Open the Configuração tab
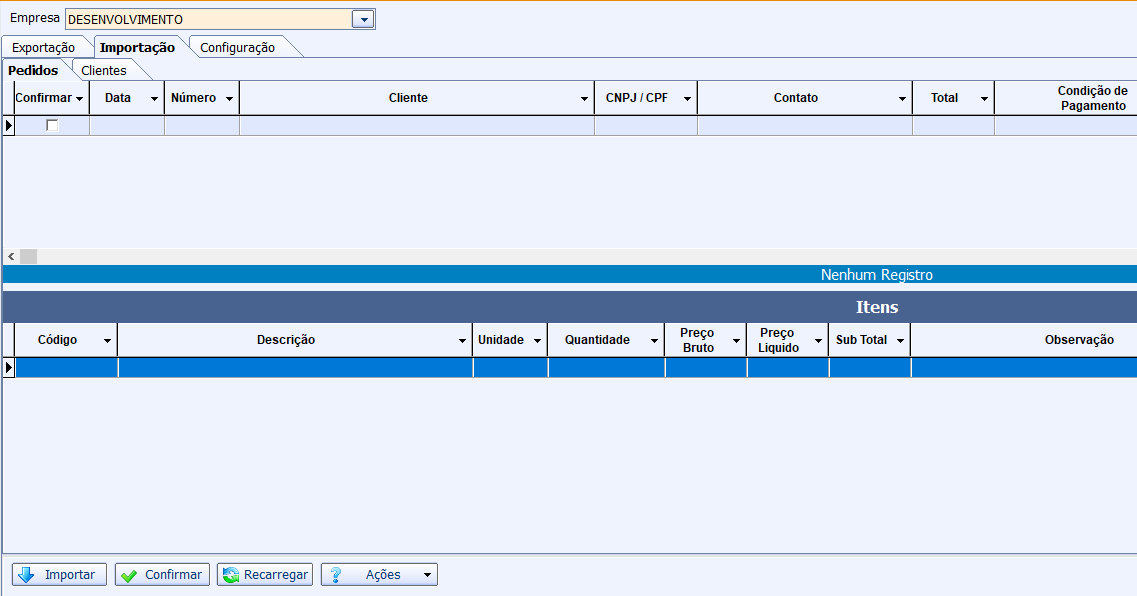Screen dimensions: 1137x596 pyautogui.click(x=237, y=47)
